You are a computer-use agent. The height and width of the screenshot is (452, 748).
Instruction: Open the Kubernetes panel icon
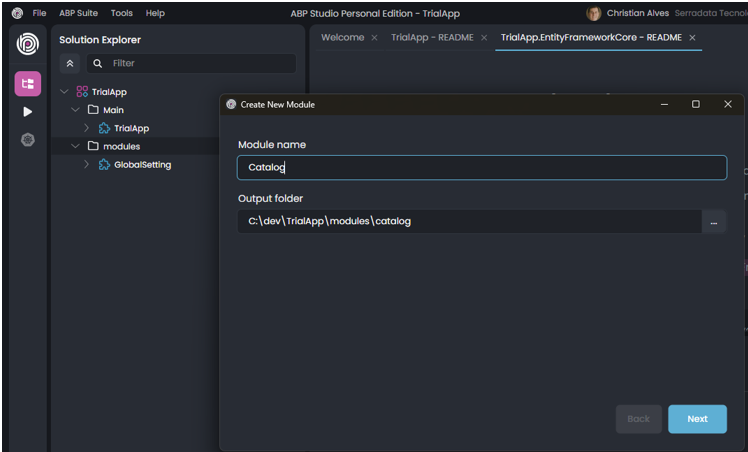coord(27,140)
